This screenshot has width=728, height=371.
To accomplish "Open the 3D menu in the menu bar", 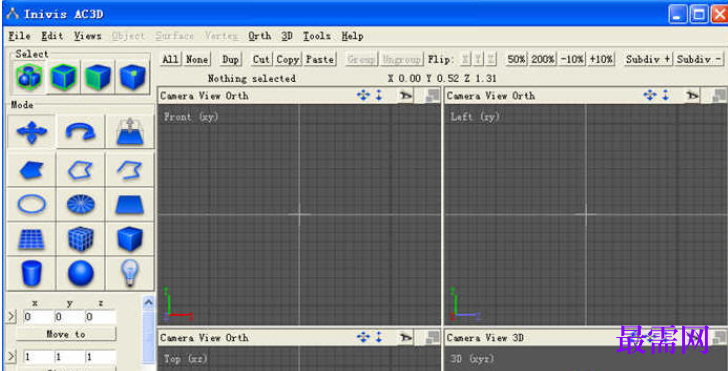I will coord(287,36).
